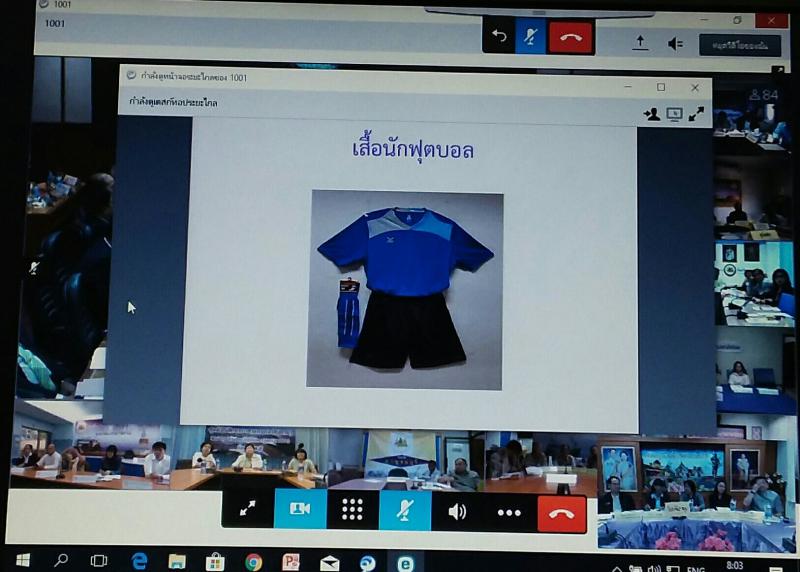Select the right-side video with the blue banner room

coord(755,285)
